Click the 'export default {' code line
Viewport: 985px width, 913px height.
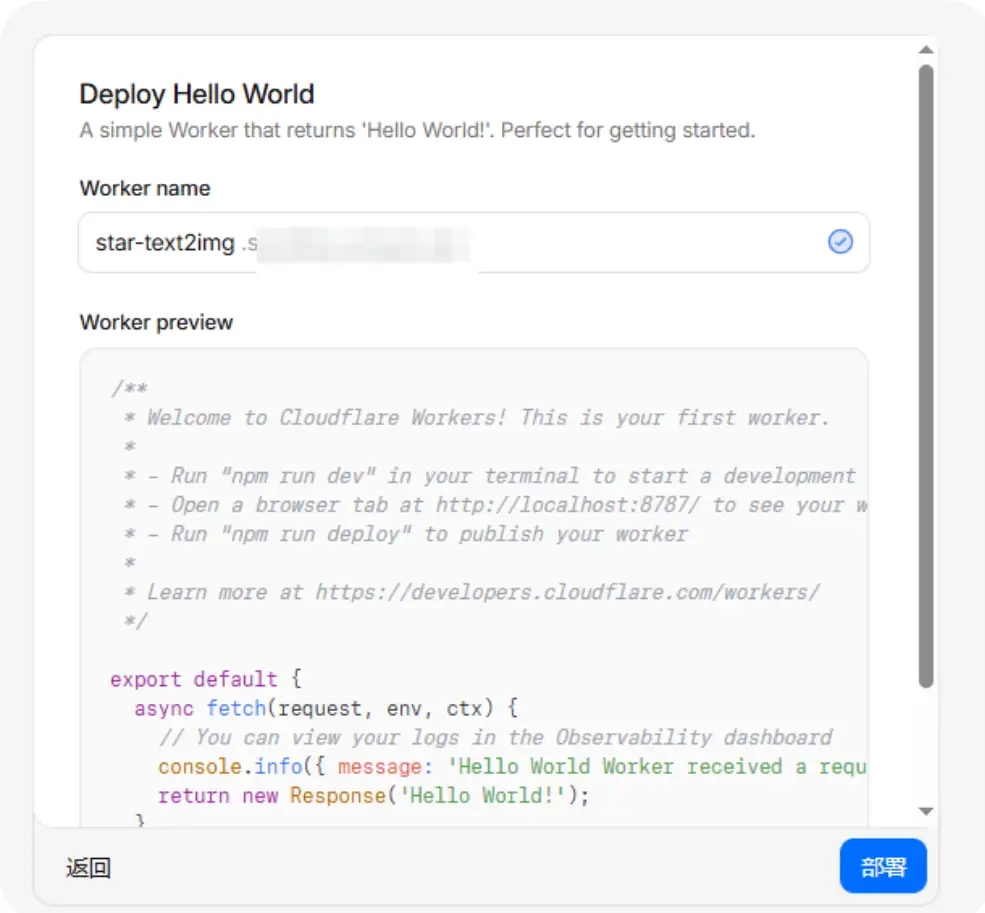click(206, 679)
